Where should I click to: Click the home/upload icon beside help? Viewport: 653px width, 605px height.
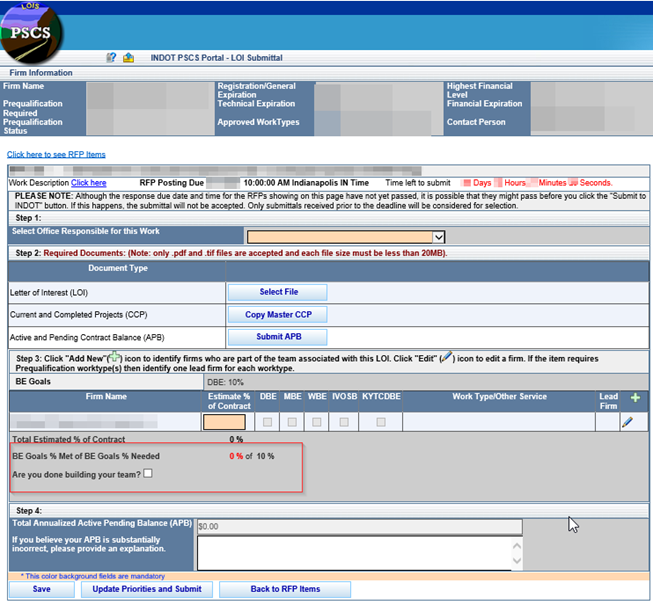click(x=128, y=57)
